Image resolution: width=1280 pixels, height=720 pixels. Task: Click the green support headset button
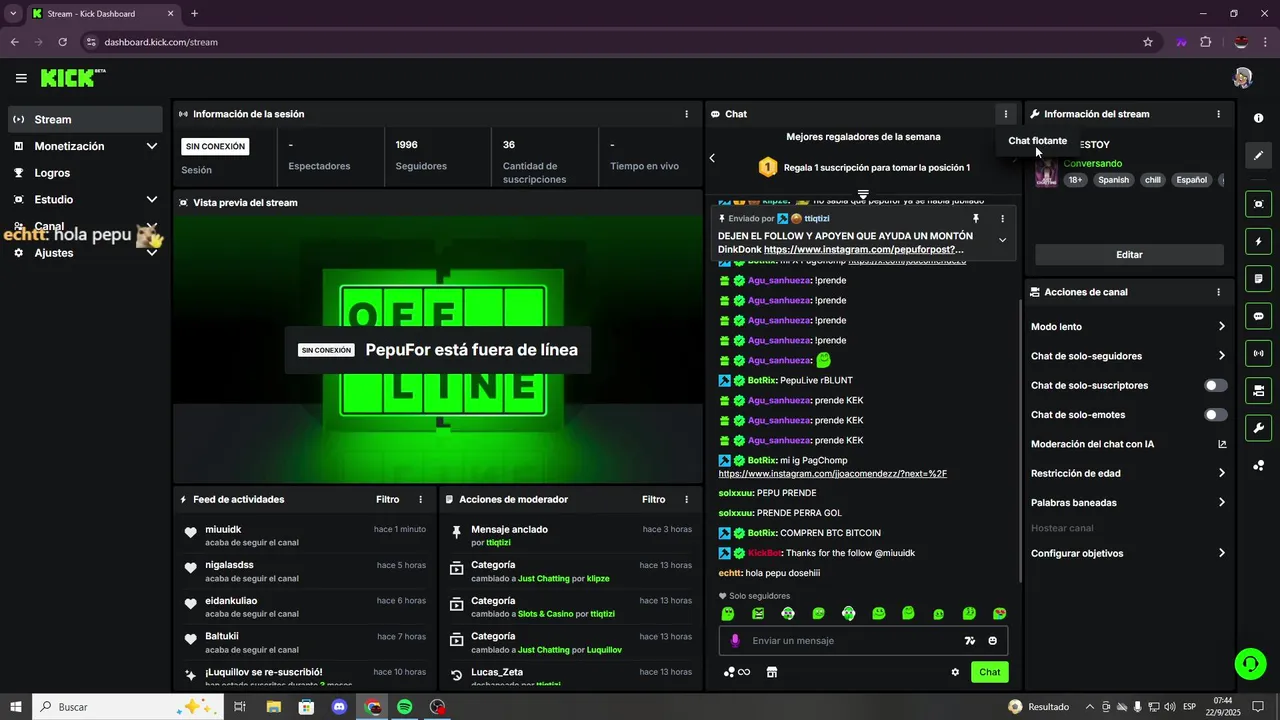click(x=1249, y=663)
